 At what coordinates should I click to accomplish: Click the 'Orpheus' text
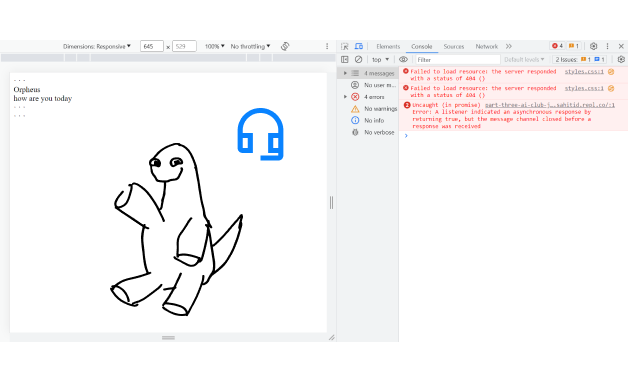(27, 90)
